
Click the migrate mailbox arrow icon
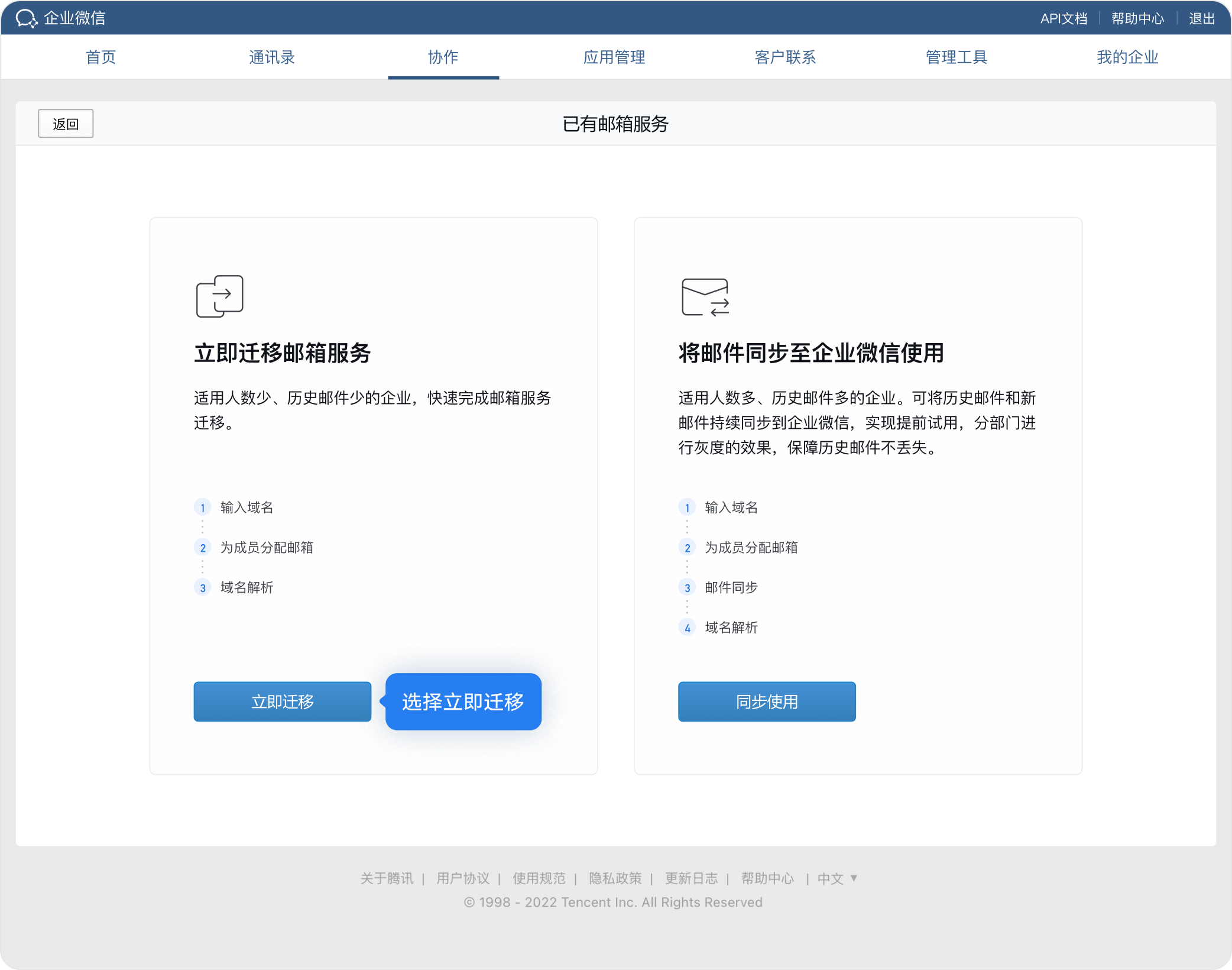pos(219,296)
